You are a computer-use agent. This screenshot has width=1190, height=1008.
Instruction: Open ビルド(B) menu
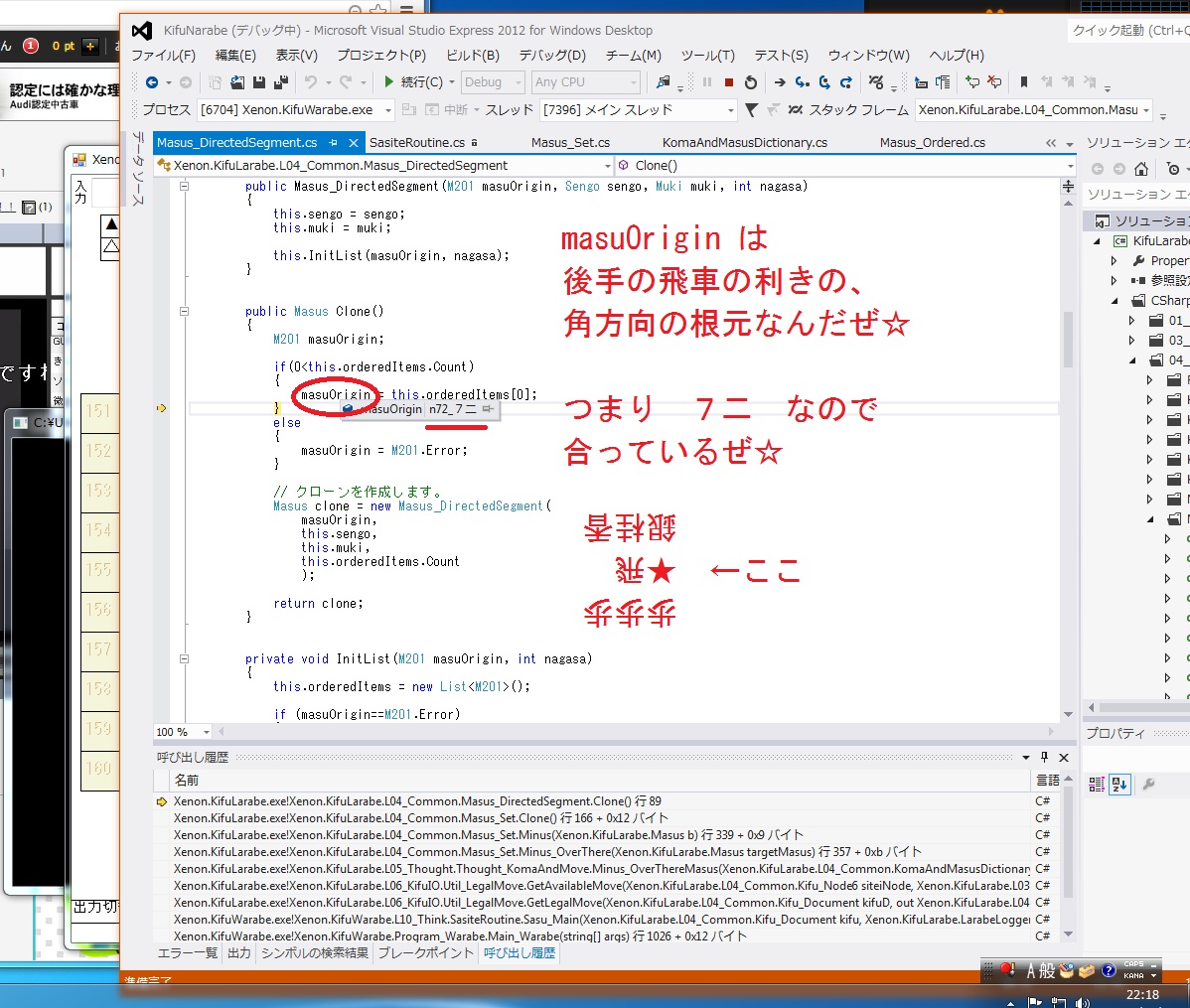point(473,56)
